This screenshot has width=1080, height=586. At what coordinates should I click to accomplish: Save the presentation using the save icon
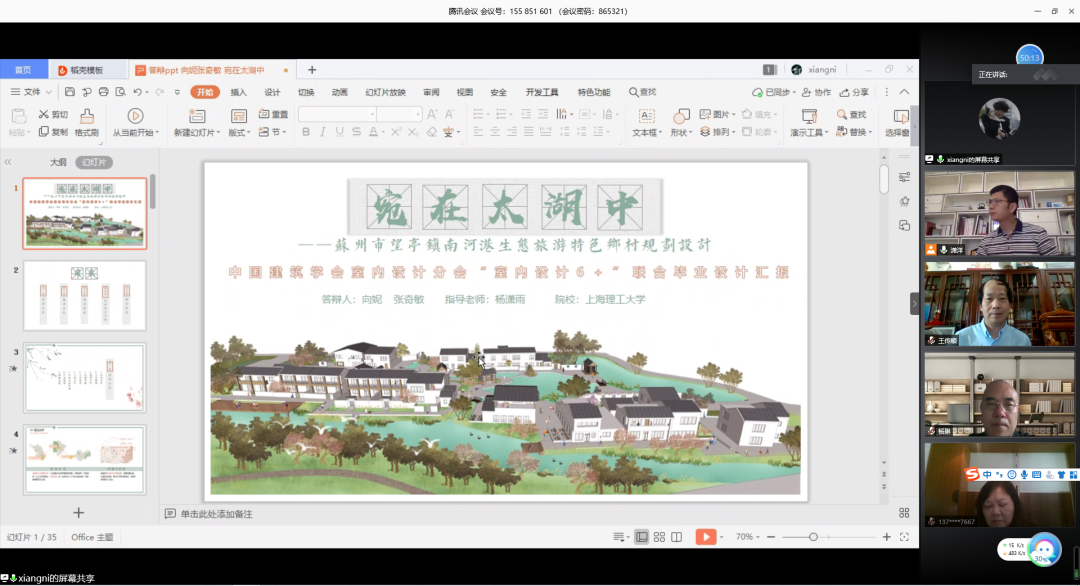tap(70, 92)
